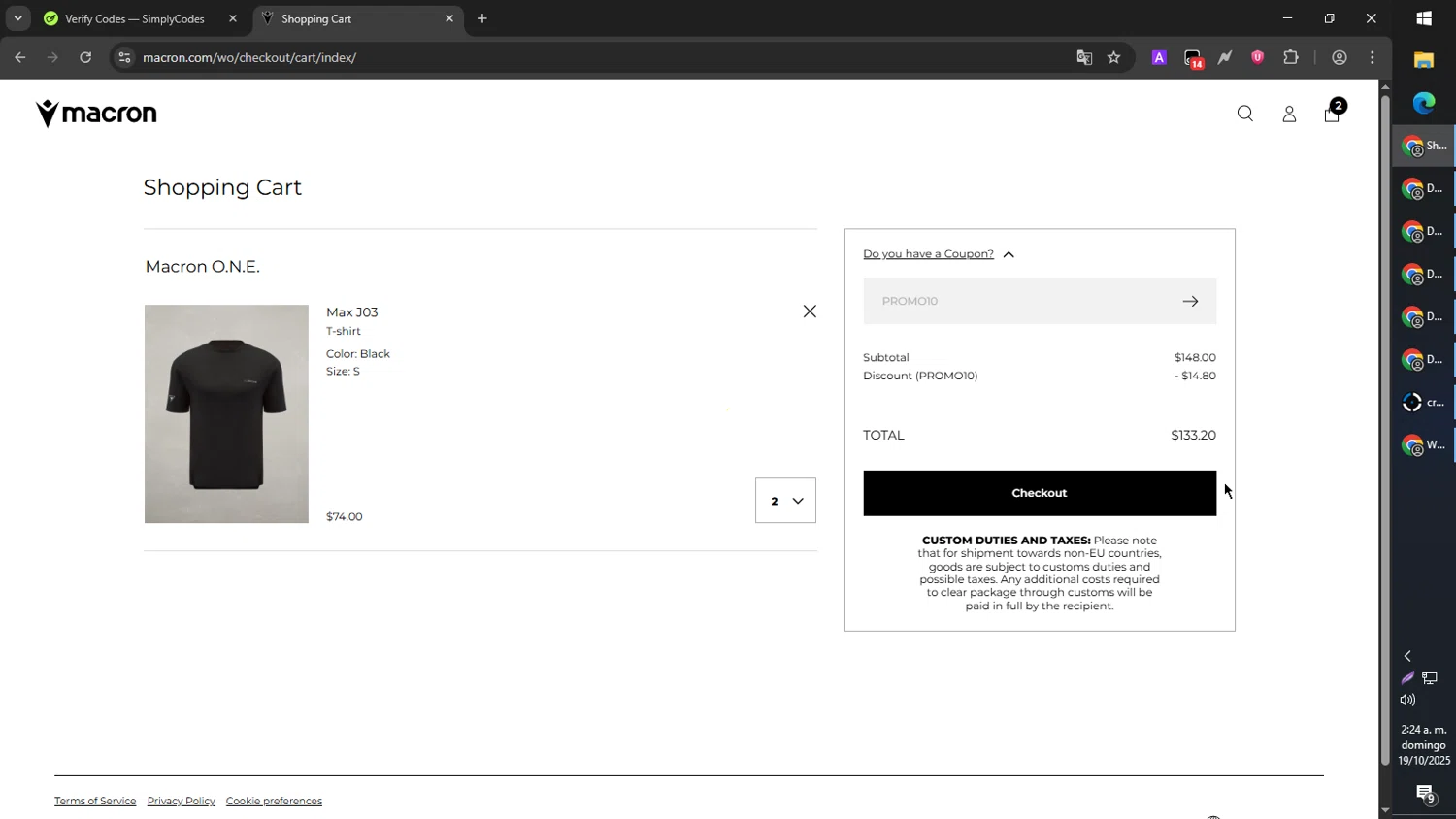Click the page vertical scrollbar
The width and height of the screenshot is (1456, 819).
[x=1385, y=430]
